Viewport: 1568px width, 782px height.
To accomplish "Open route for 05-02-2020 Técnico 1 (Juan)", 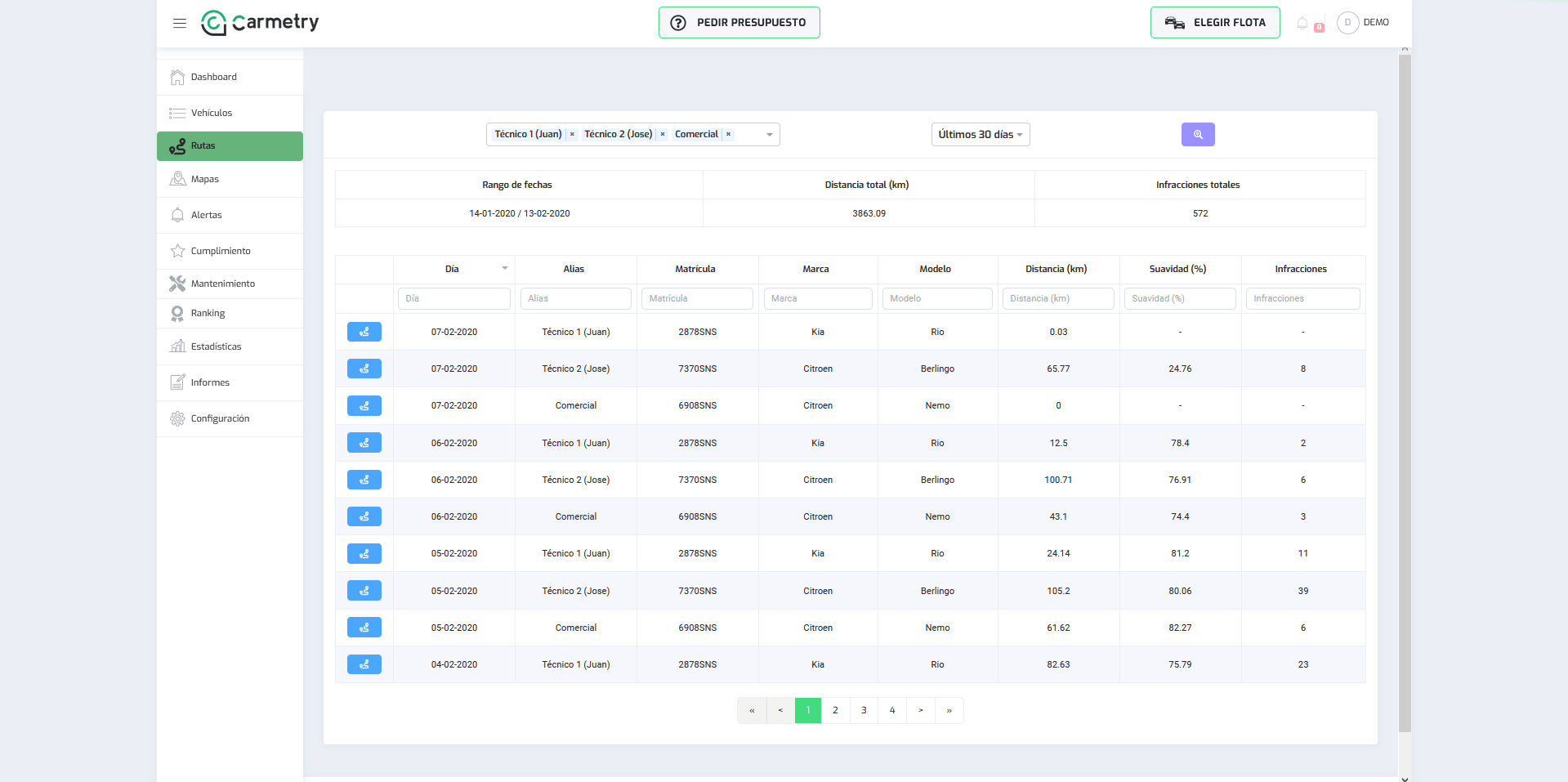I will click(x=364, y=553).
